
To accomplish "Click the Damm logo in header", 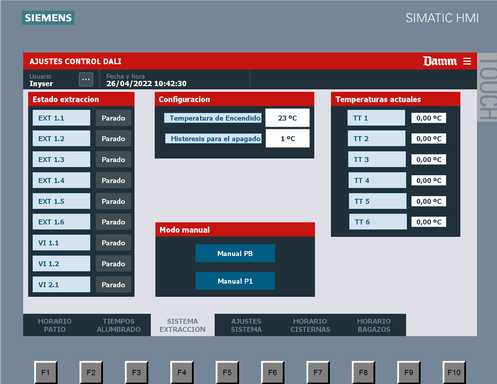I will (440, 61).
